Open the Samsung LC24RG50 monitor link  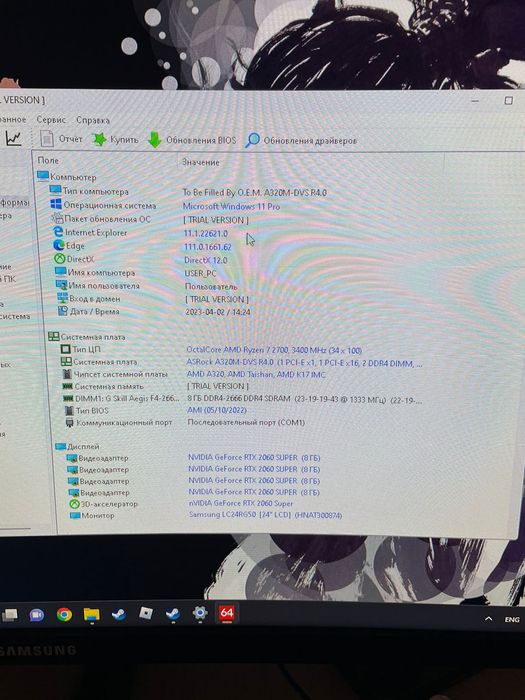point(265,515)
